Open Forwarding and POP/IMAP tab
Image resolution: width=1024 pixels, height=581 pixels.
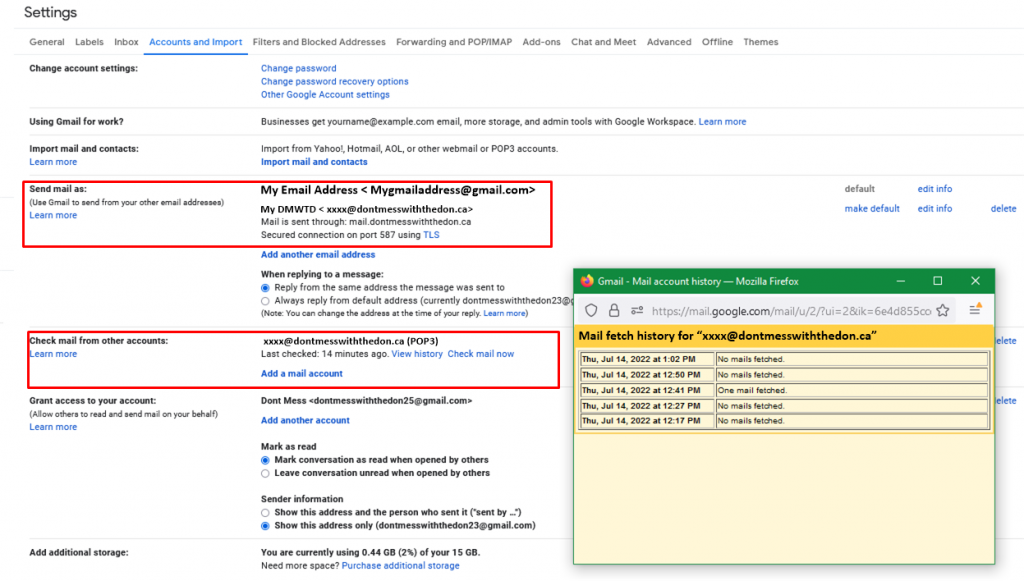(454, 42)
